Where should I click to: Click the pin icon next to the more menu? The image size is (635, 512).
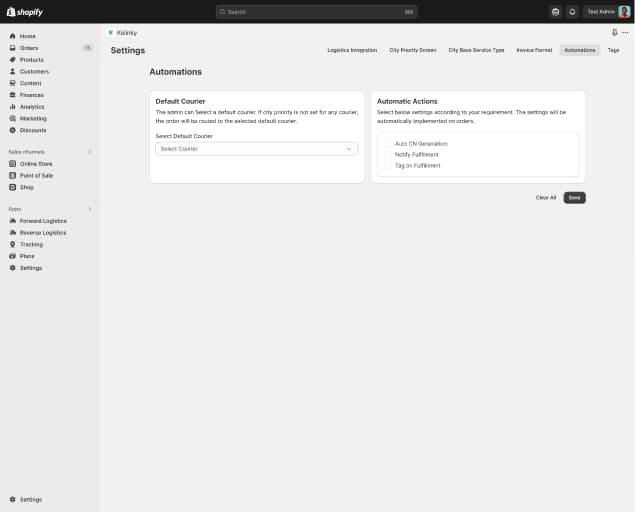614,32
